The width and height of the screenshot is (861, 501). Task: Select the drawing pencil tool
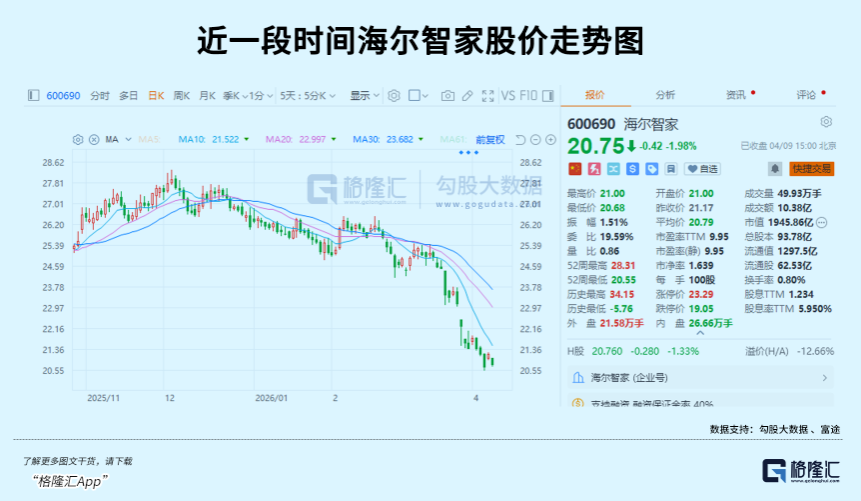coord(467,96)
